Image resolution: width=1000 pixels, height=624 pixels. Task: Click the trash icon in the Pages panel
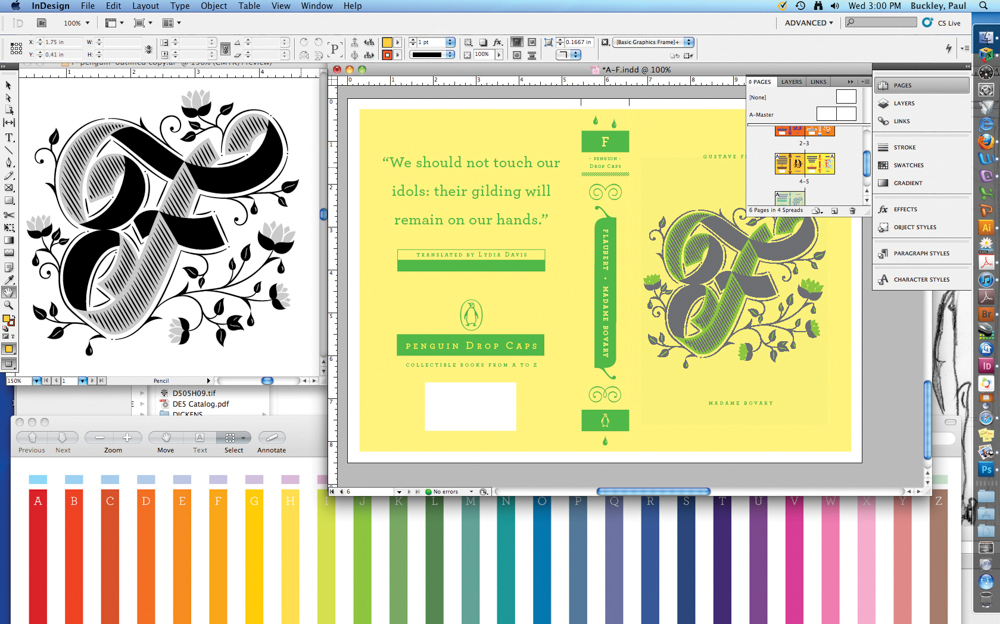tap(852, 211)
